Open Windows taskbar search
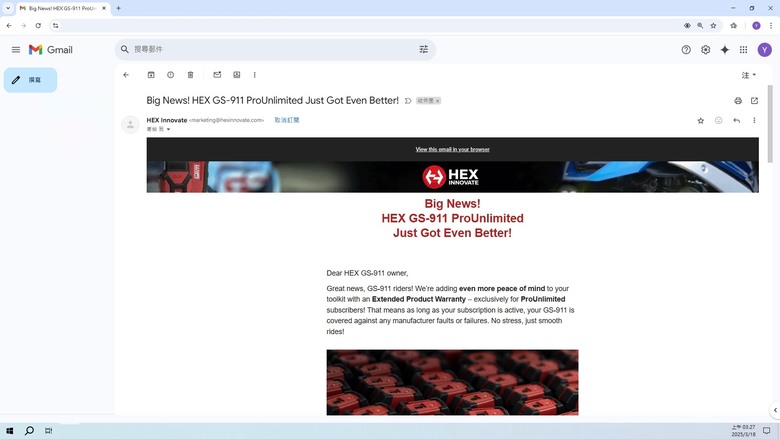The height and width of the screenshot is (439, 780). [x=29, y=431]
